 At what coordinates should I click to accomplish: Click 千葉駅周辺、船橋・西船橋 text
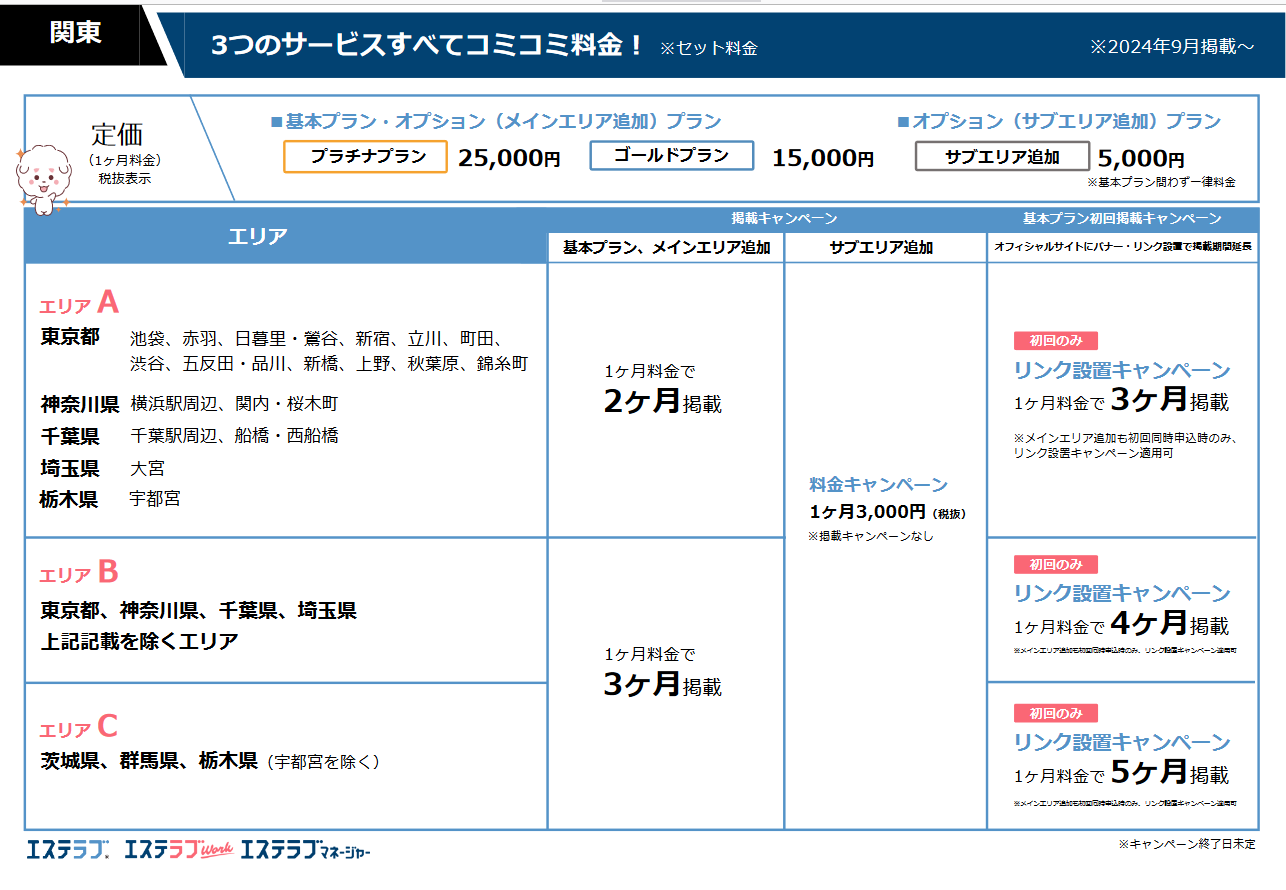click(234, 436)
